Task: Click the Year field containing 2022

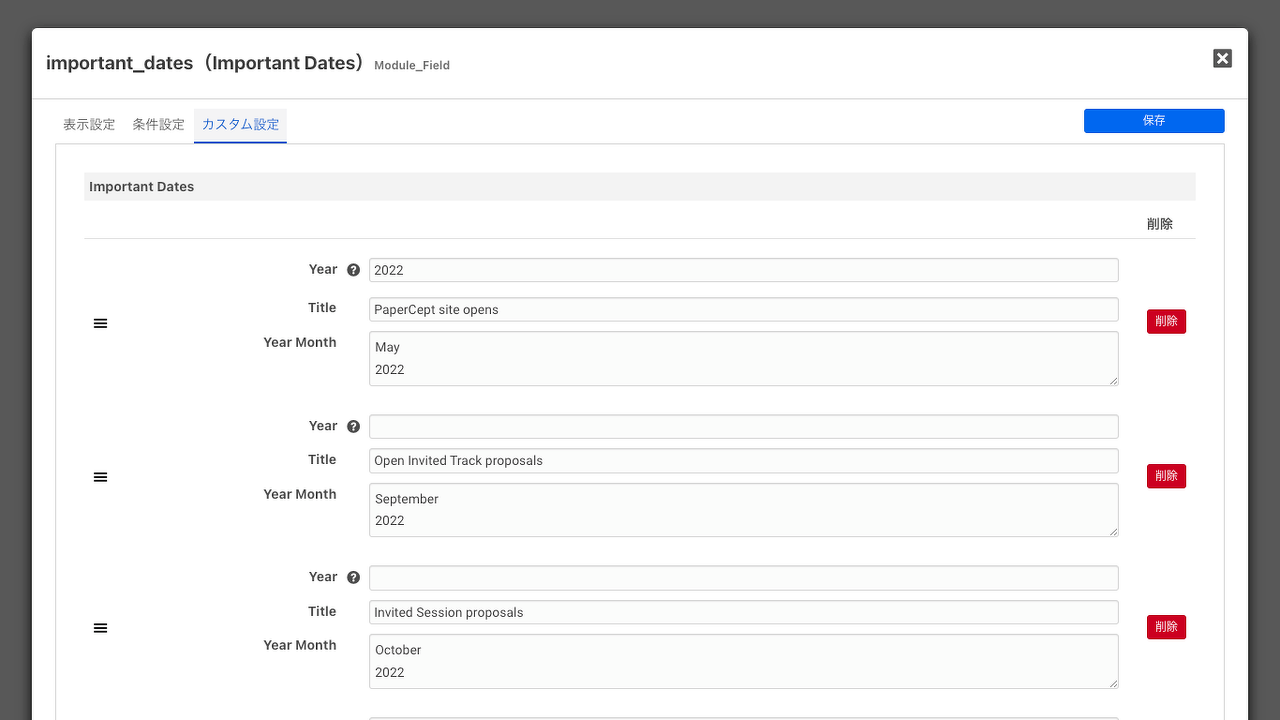Action: click(743, 270)
